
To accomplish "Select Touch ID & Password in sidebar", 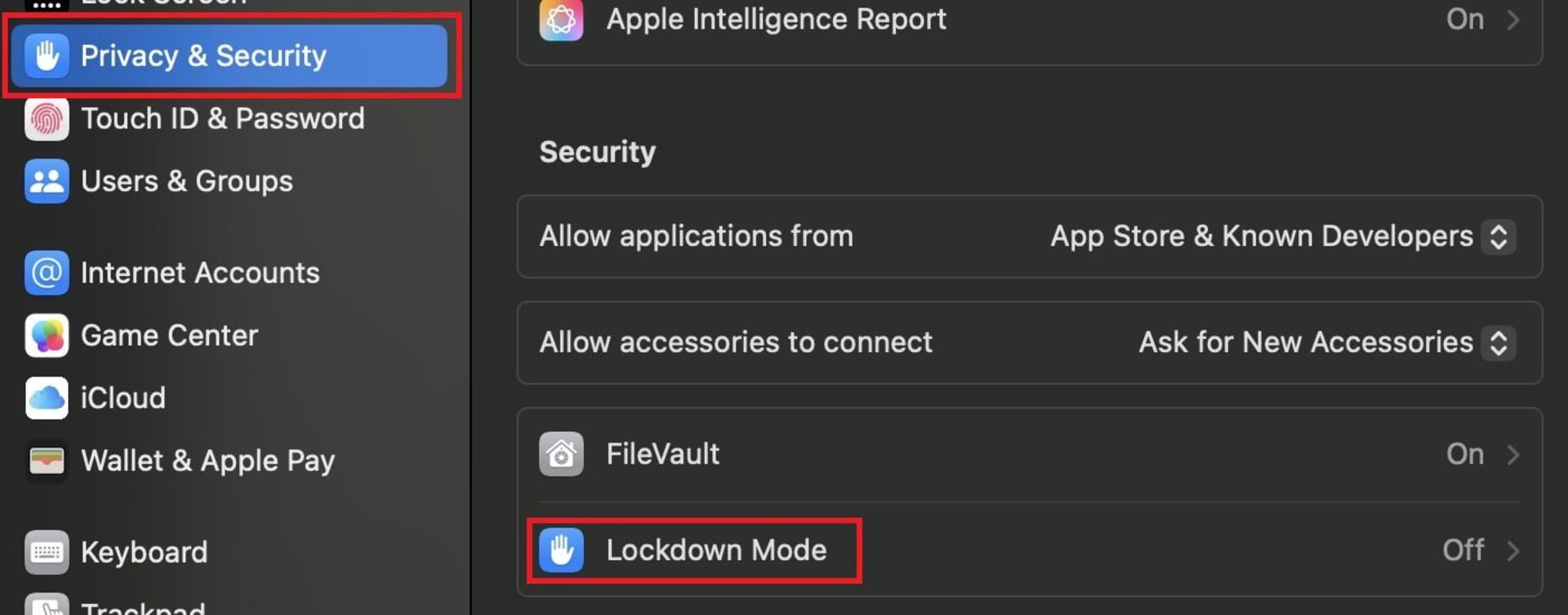I will pos(223,118).
